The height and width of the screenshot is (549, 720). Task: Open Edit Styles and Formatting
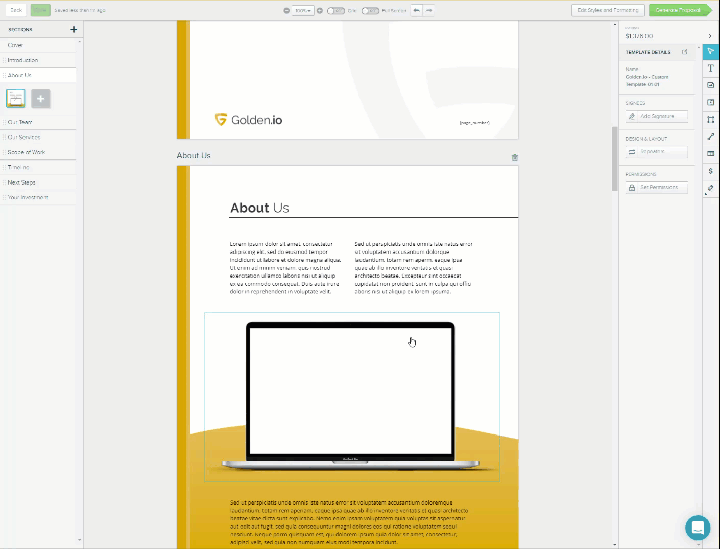(608, 10)
